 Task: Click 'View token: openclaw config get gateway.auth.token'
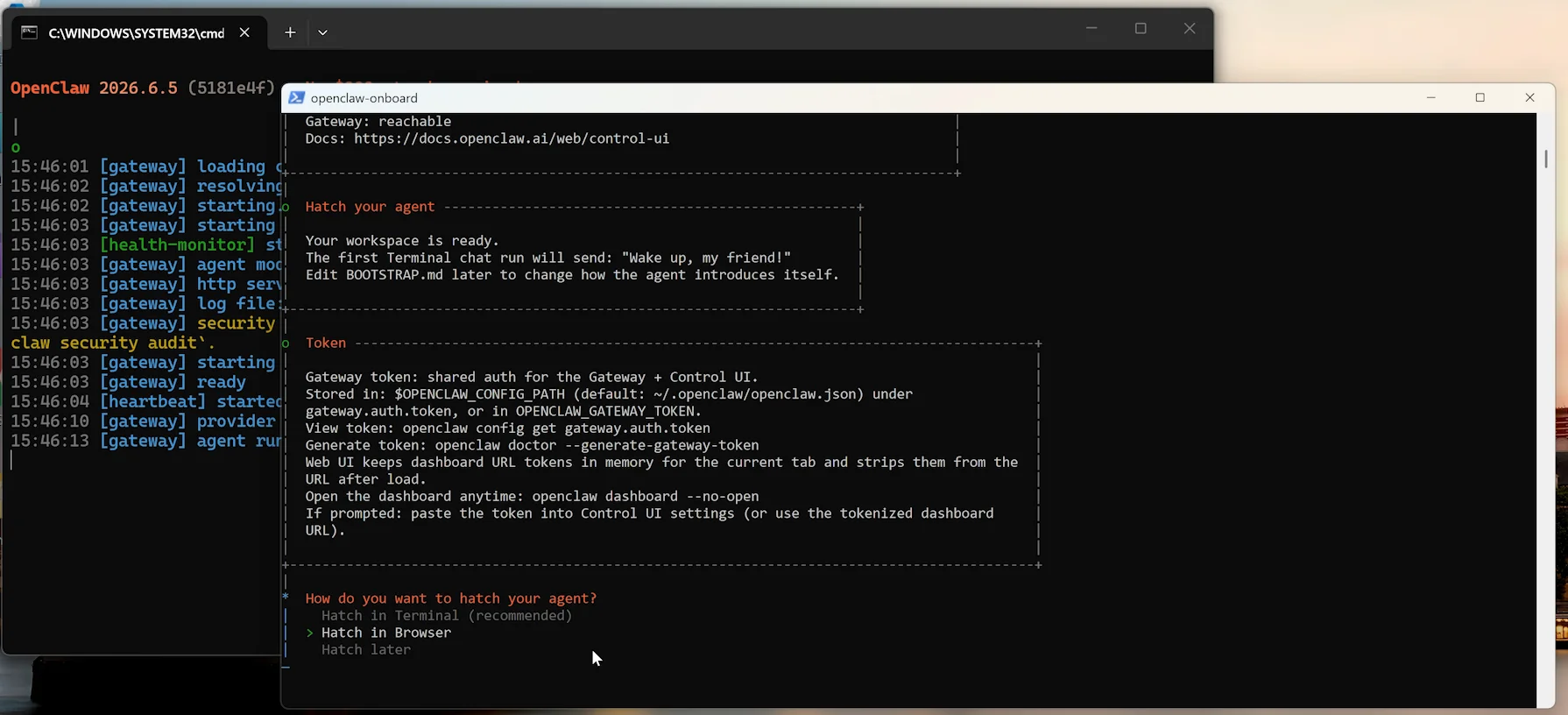[x=508, y=428]
